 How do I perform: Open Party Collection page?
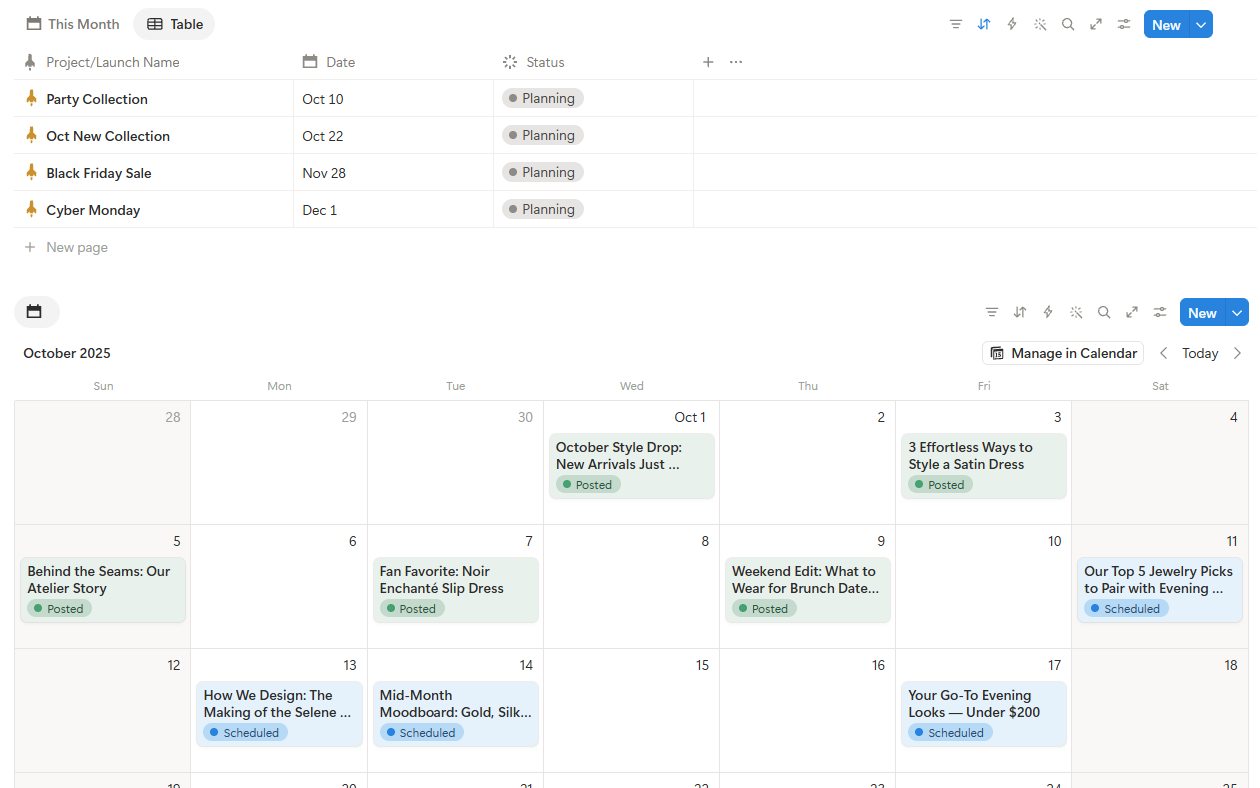pos(97,99)
